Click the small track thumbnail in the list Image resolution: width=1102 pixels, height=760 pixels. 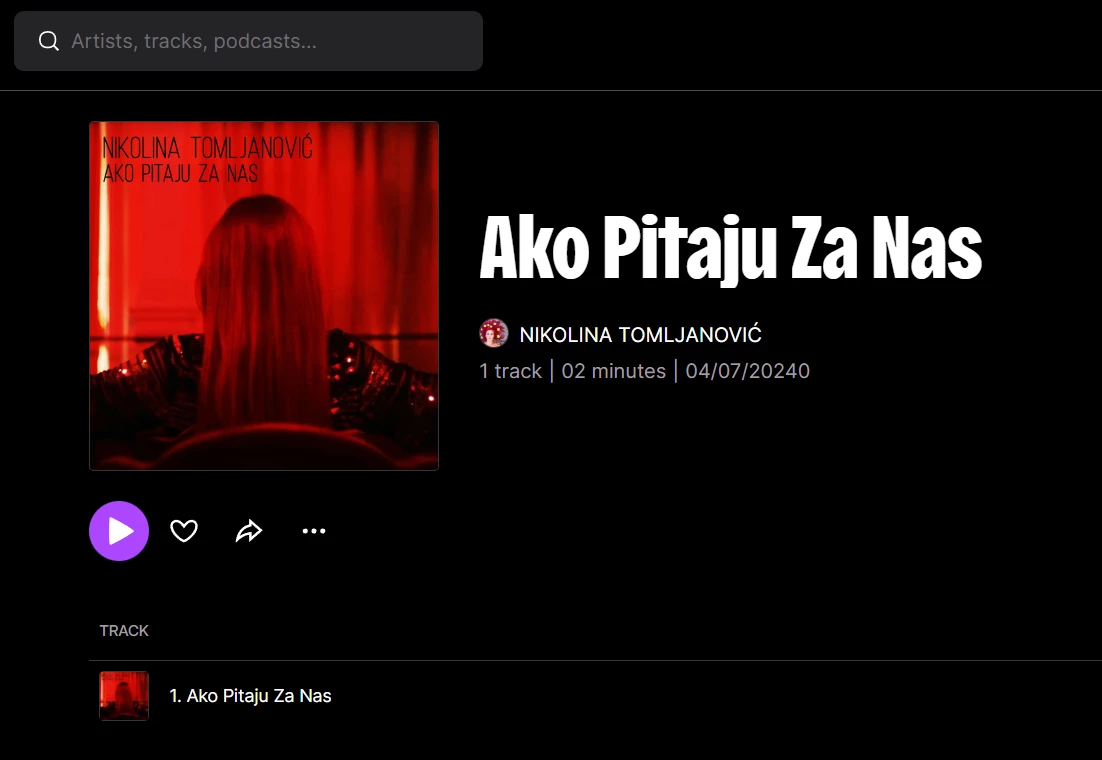[x=124, y=695]
